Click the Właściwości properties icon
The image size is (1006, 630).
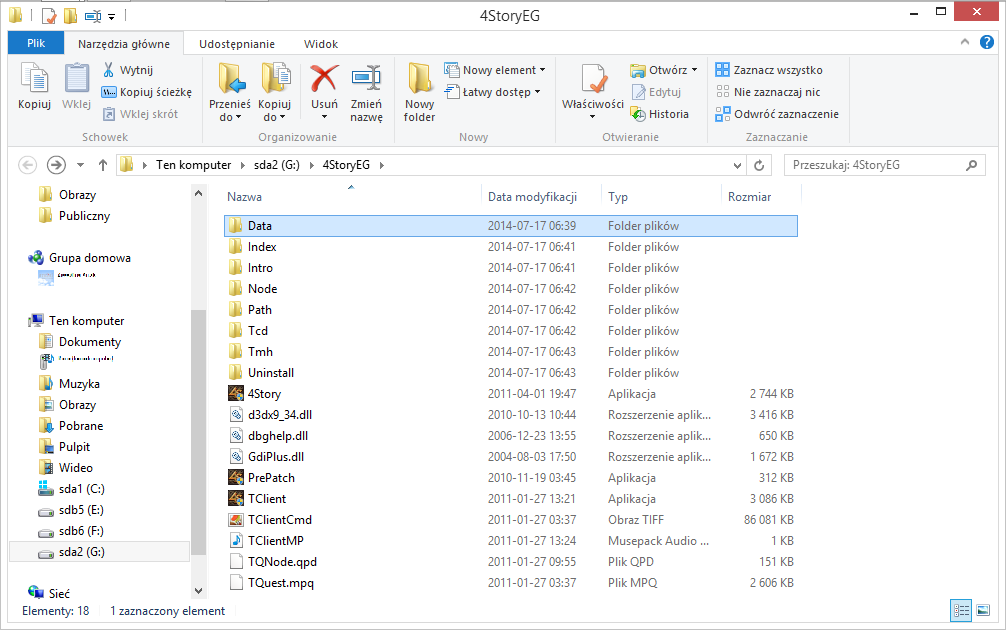click(x=593, y=78)
